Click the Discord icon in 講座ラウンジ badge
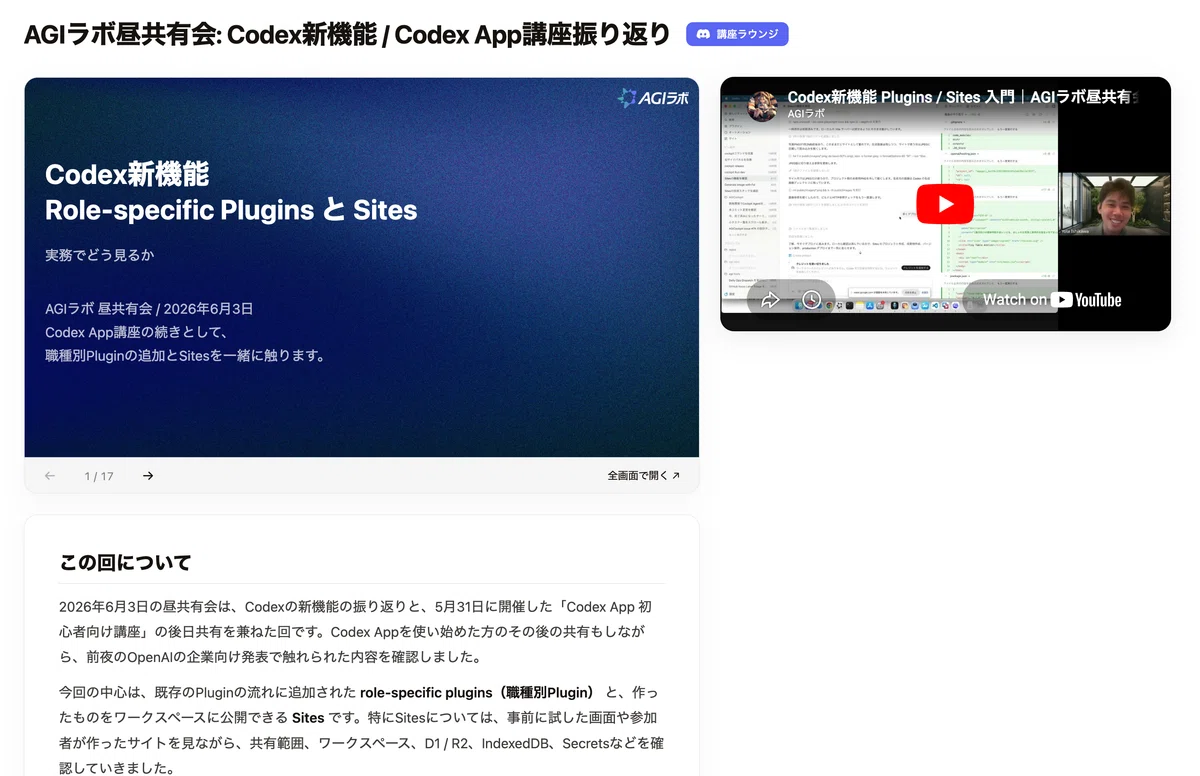This screenshot has height=776, width=1200. pos(703,34)
